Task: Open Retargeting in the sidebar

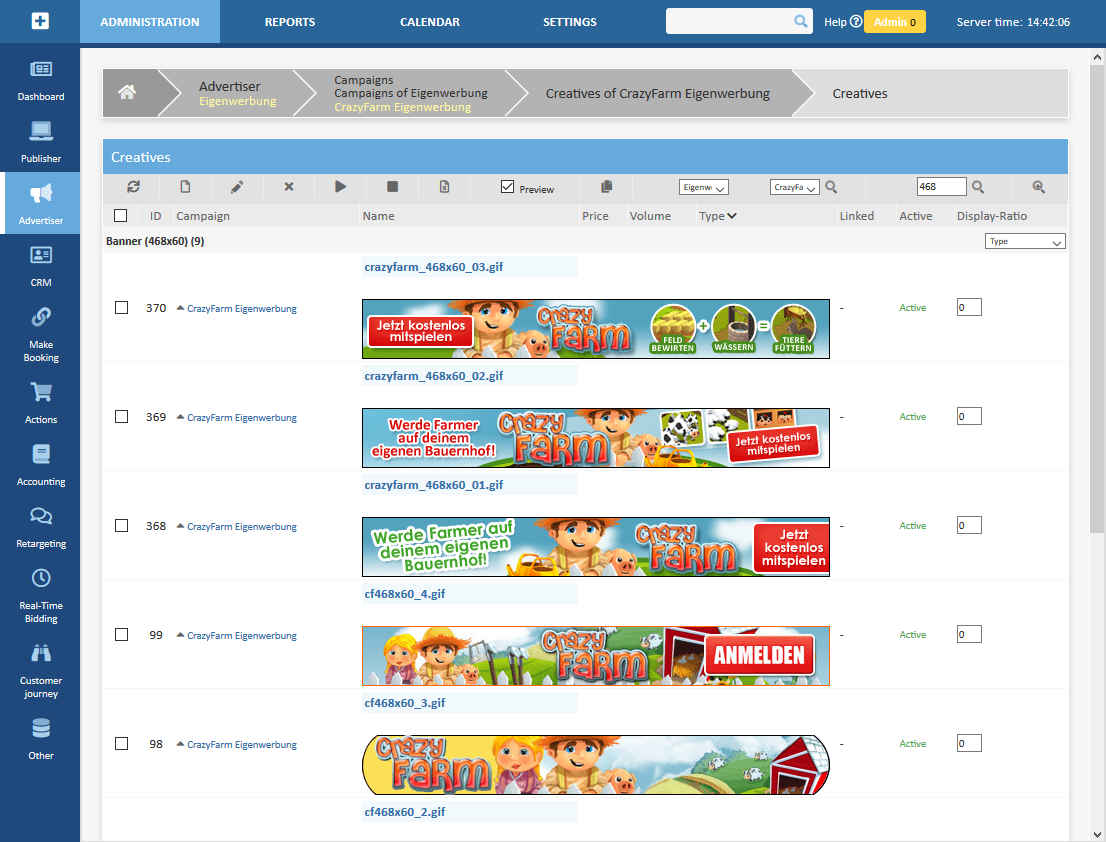Action: tap(40, 528)
